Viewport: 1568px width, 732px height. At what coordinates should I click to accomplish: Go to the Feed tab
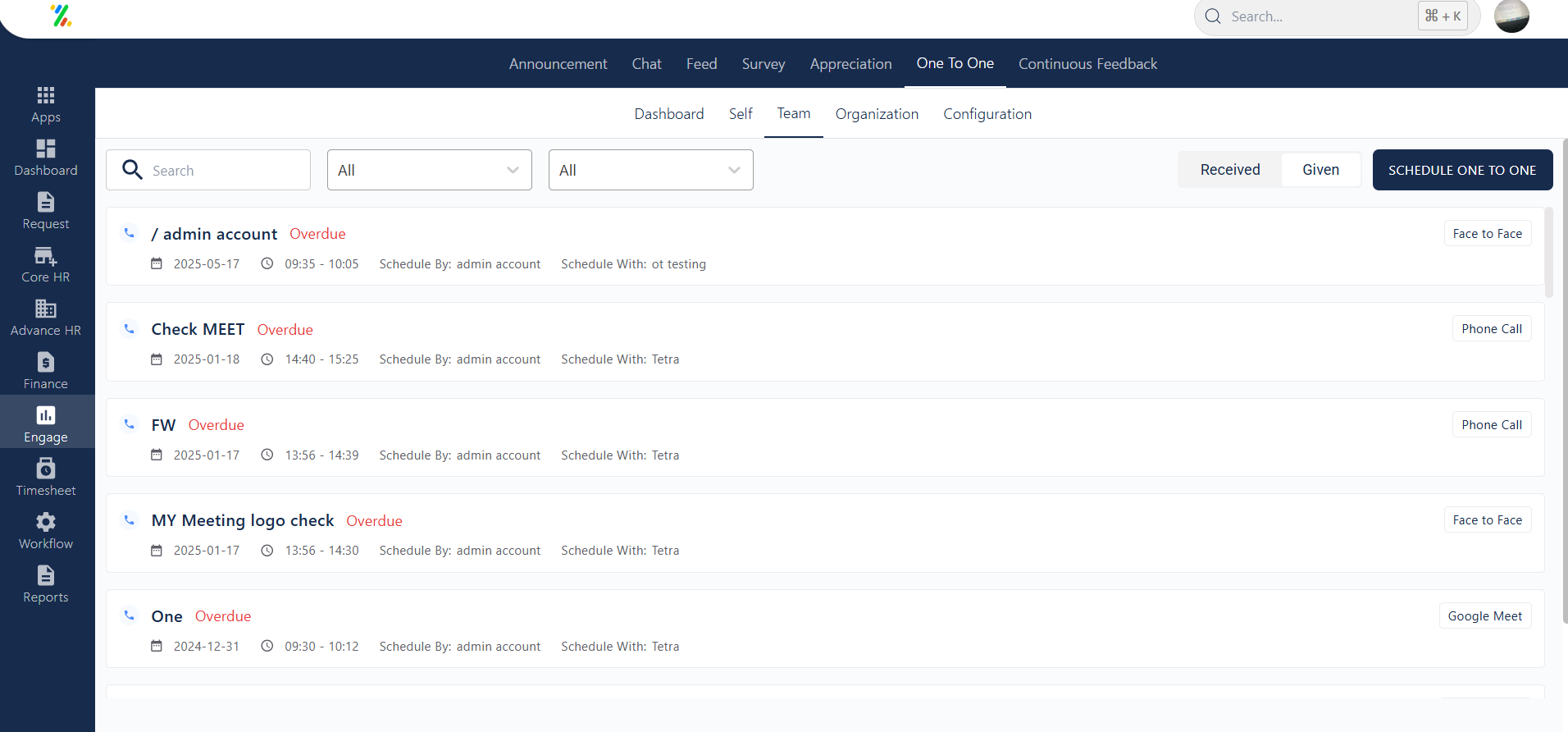(x=702, y=64)
